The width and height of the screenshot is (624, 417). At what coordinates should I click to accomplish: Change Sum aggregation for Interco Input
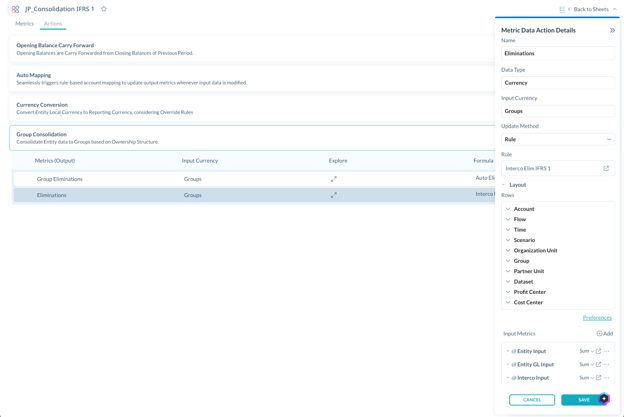tap(586, 378)
